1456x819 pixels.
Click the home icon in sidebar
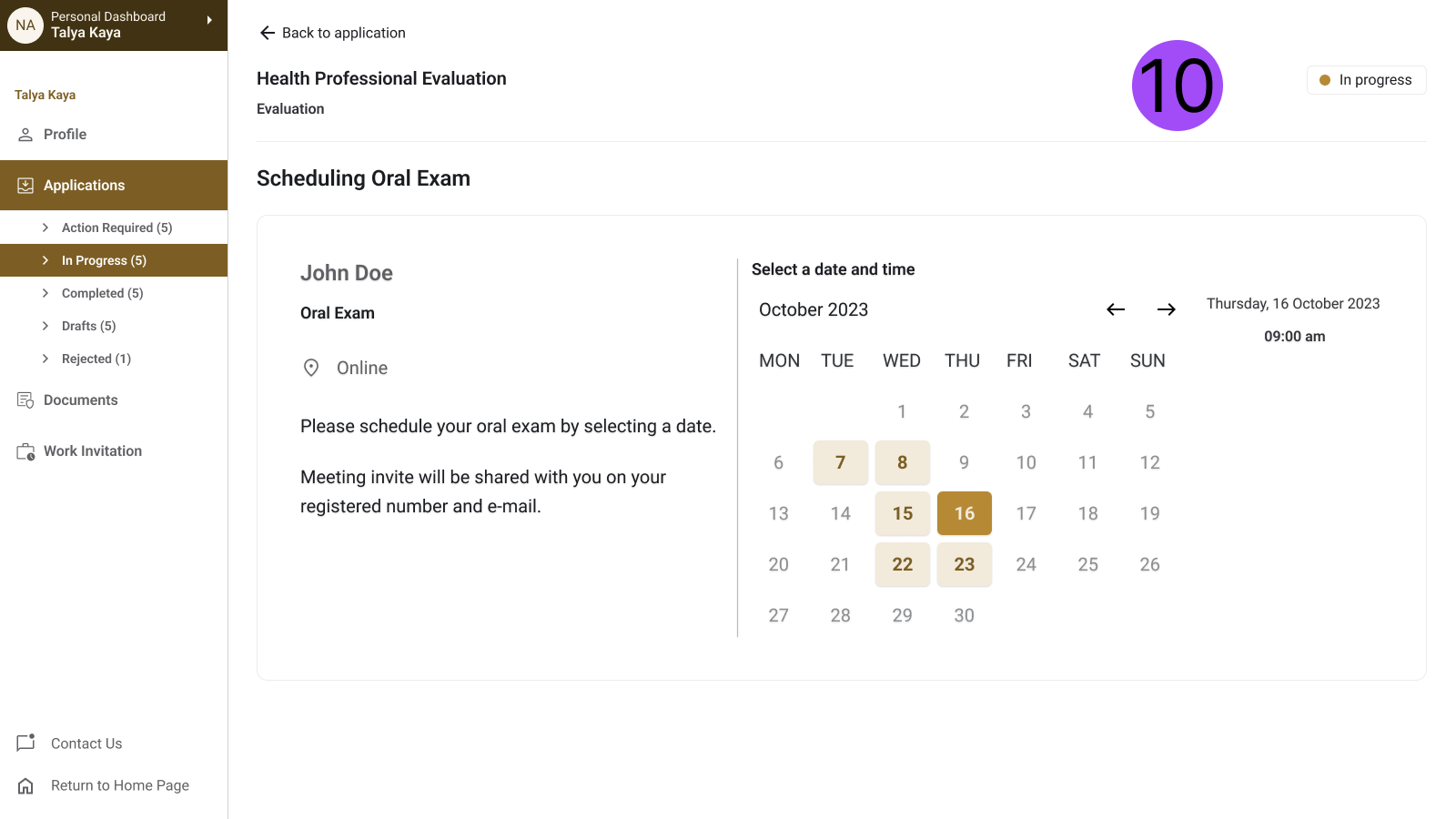tap(25, 785)
